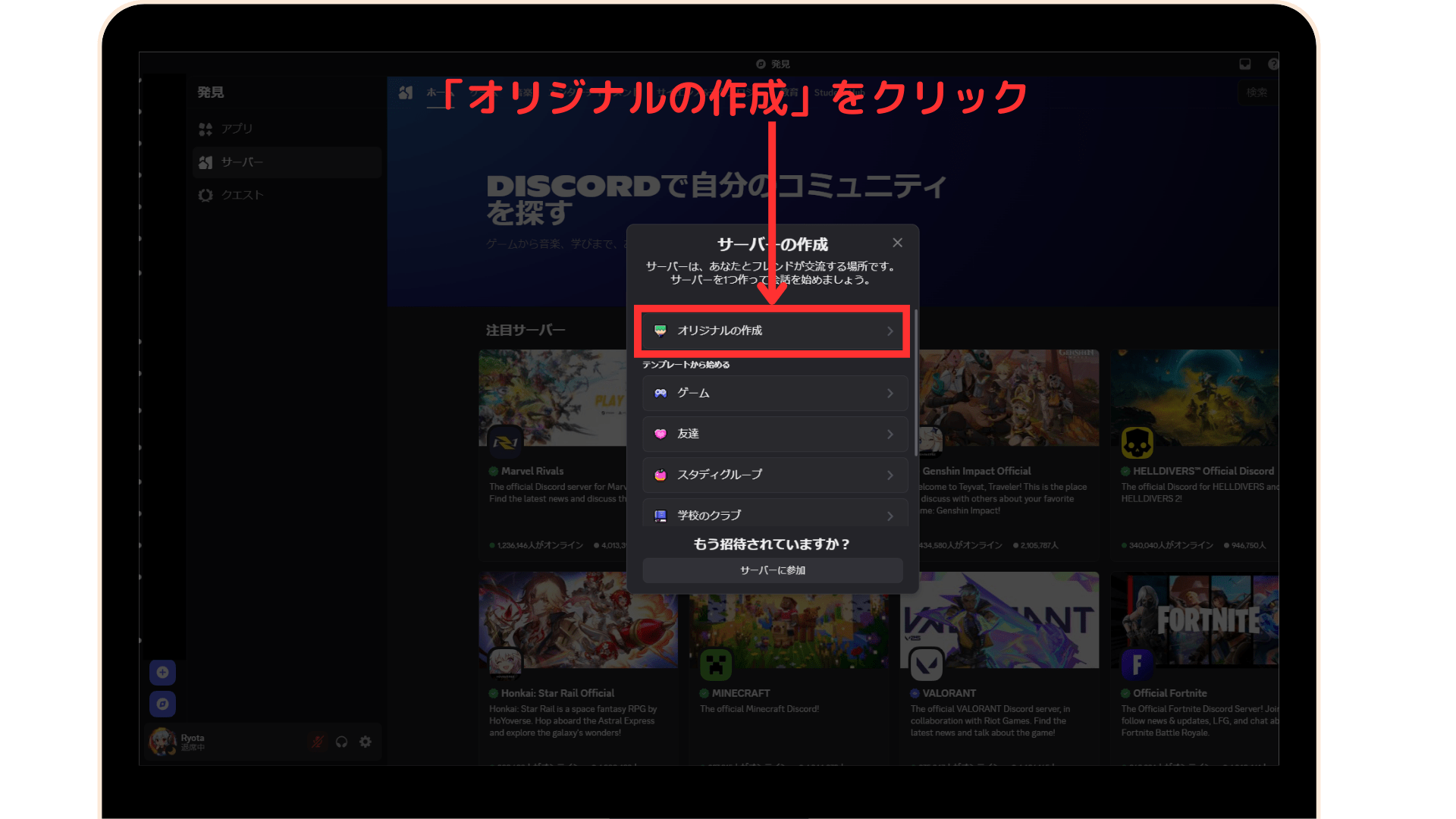Viewport: 1456px width, 819px height.
Task: Open user settings via the gear icon
Action: [366, 742]
